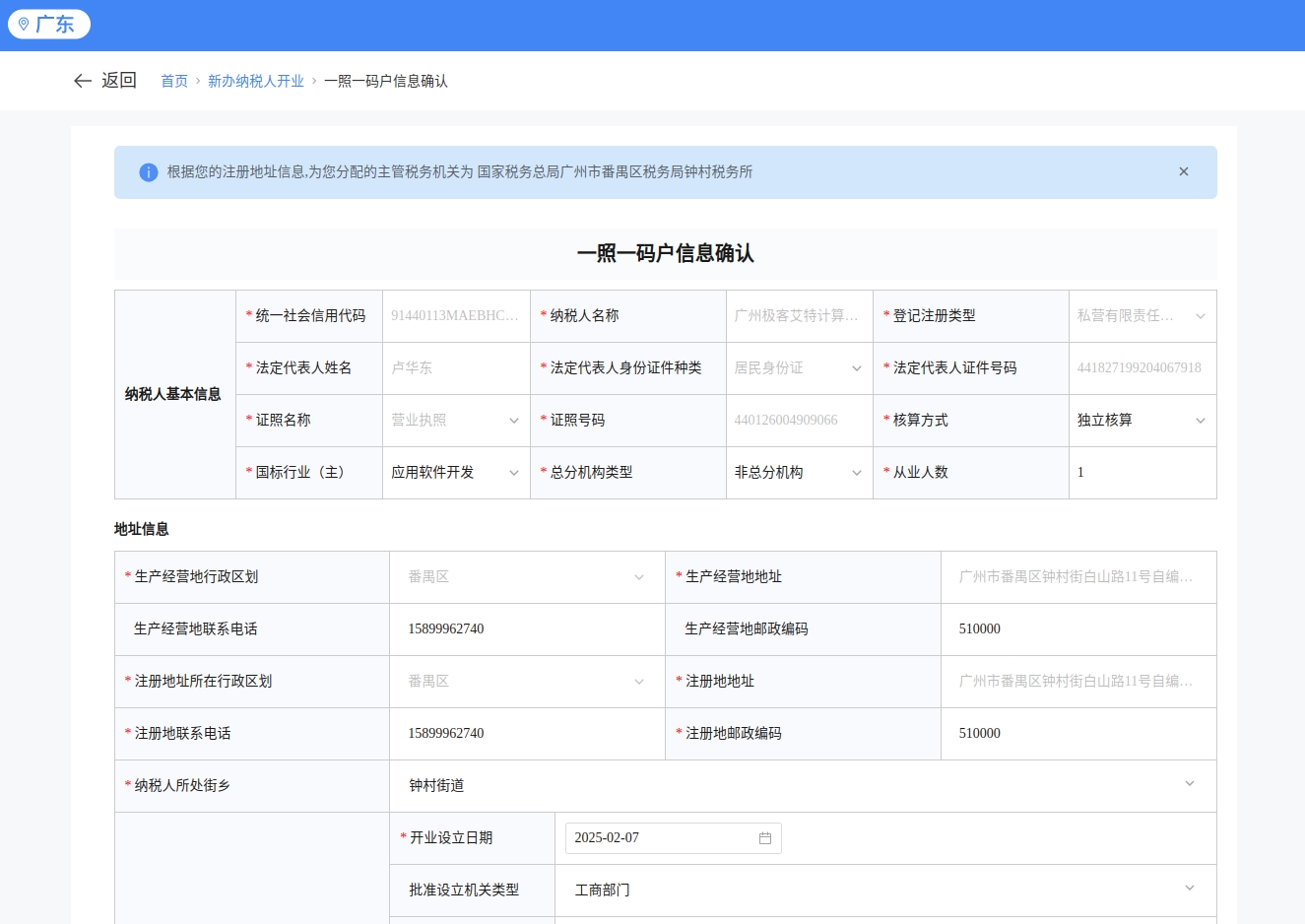The width and height of the screenshot is (1305, 924).
Task: Click the back arrow icon next to 返回
Action: coord(83,81)
